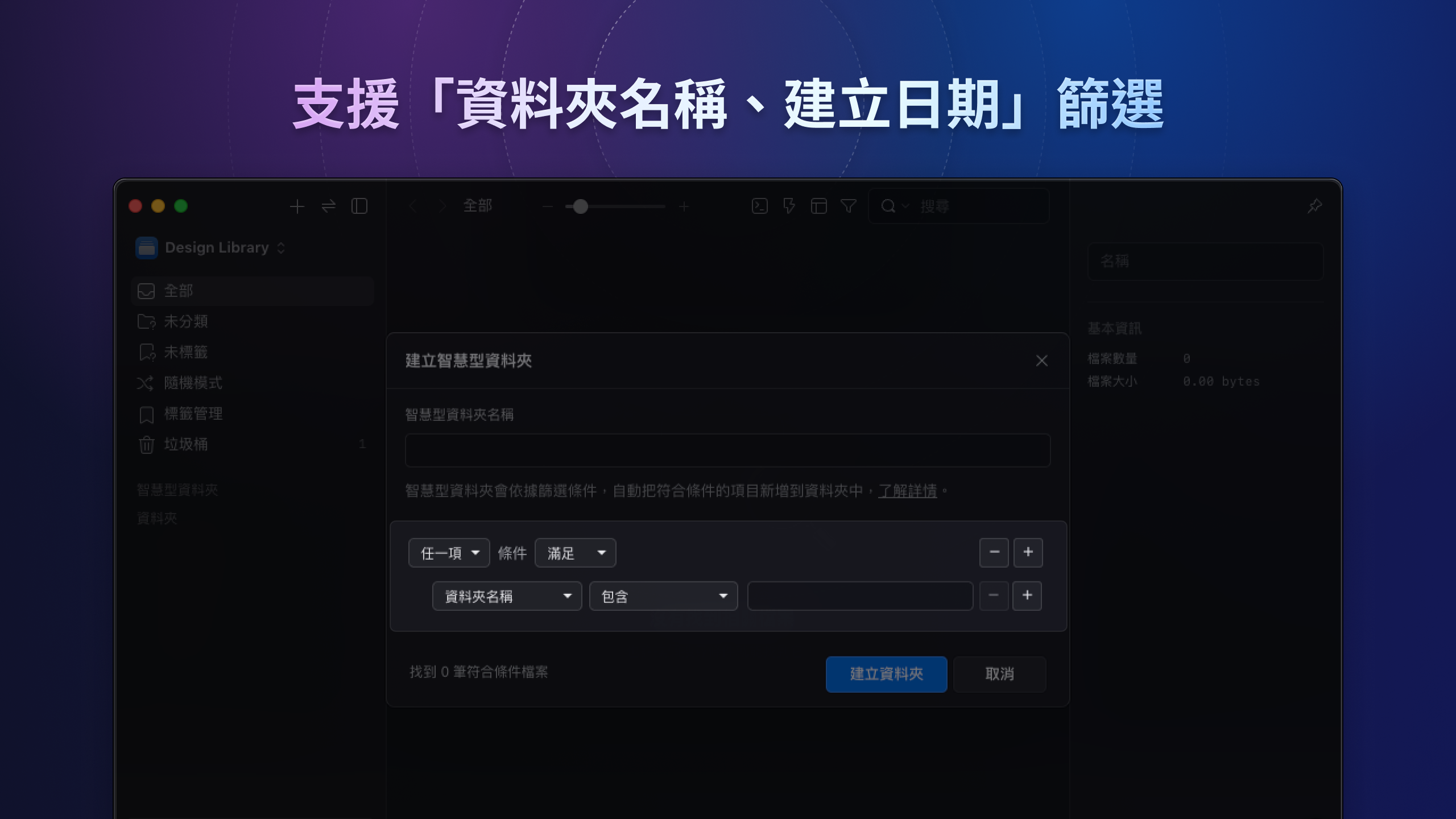Click the 建立資料夾 button
The width and height of the screenshot is (1456, 819).
coord(886,674)
